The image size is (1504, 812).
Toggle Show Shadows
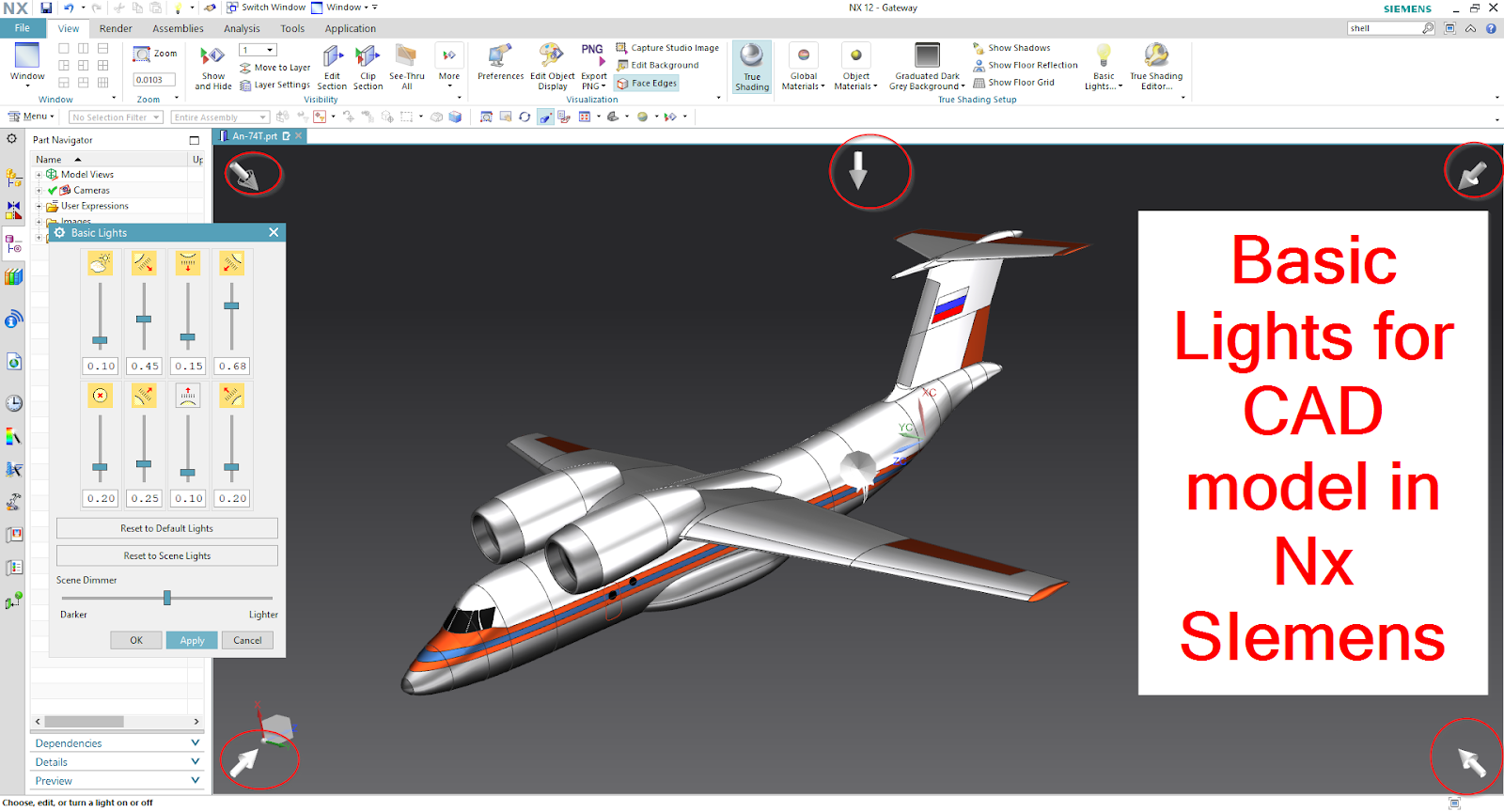(x=1011, y=48)
